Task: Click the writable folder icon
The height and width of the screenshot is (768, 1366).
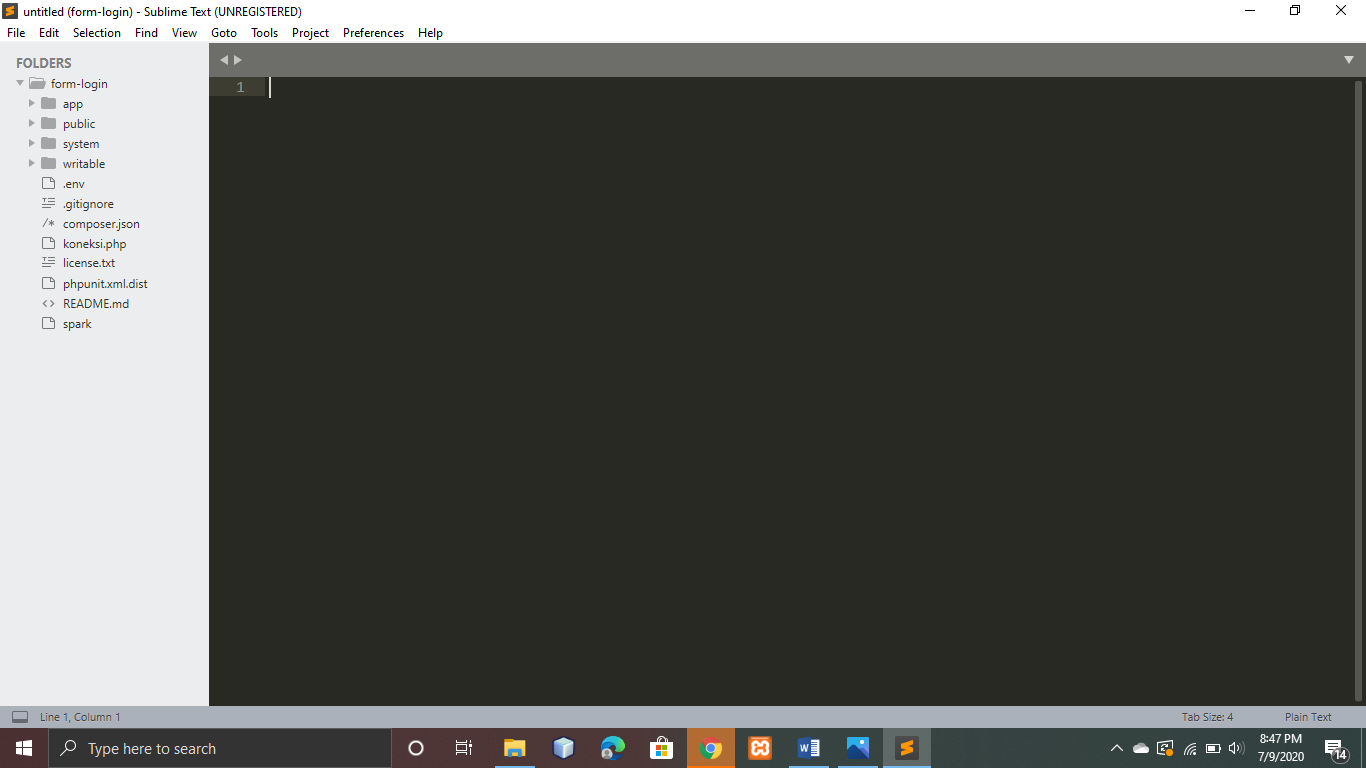Action: click(48, 163)
